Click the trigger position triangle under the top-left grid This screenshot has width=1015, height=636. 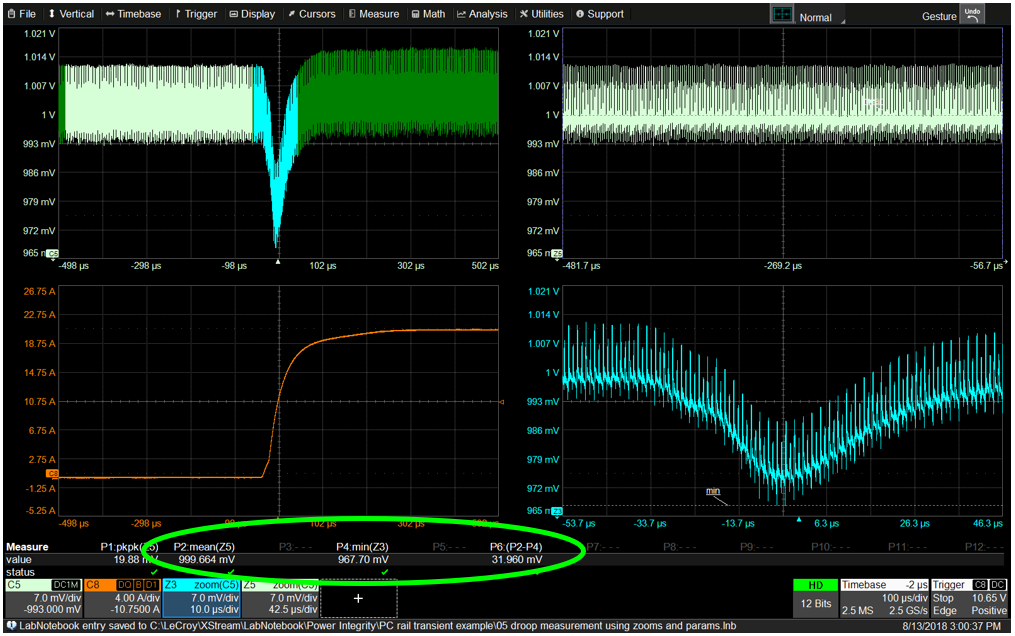click(x=278, y=262)
